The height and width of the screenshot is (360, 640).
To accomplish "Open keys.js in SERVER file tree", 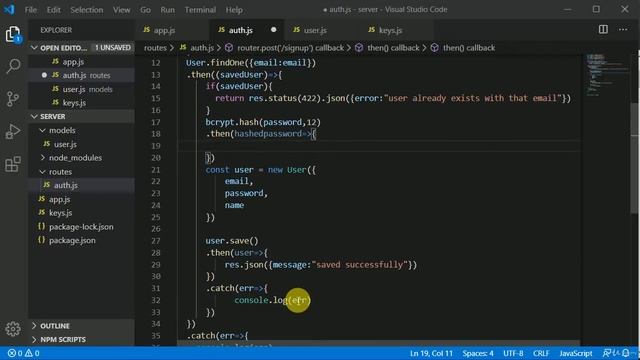I will 81,213.
